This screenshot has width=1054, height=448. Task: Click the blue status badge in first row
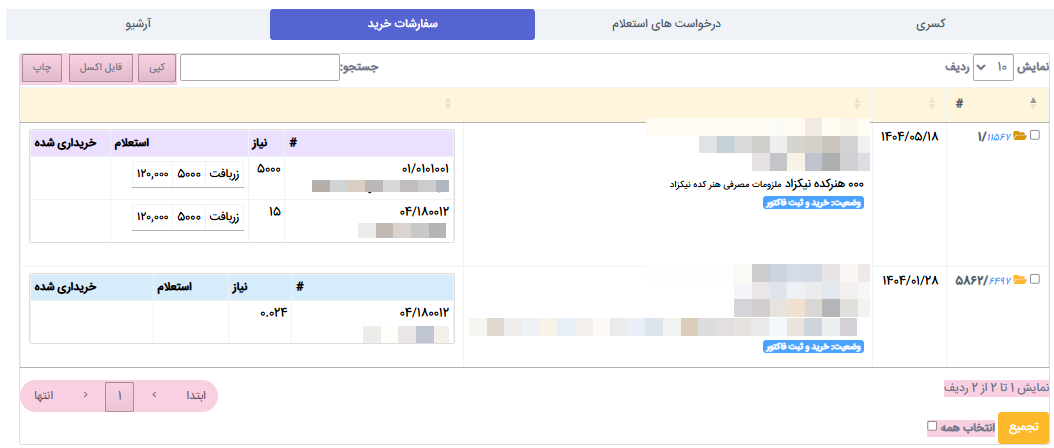[813, 203]
